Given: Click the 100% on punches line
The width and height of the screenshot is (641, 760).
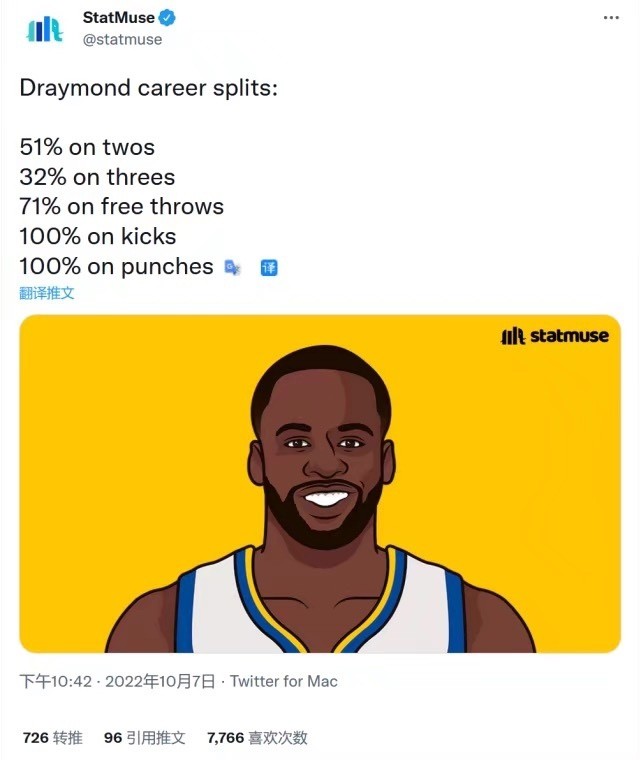Looking at the screenshot, I should (116, 267).
